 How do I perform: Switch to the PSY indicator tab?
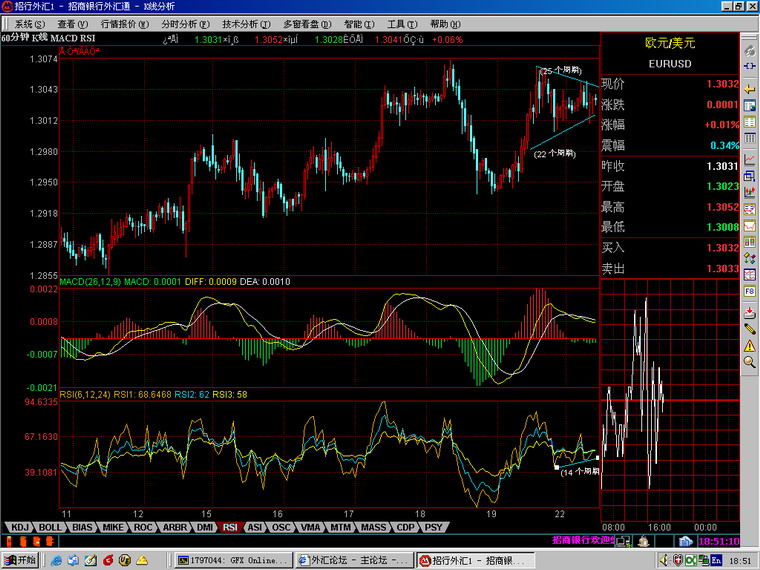433,526
